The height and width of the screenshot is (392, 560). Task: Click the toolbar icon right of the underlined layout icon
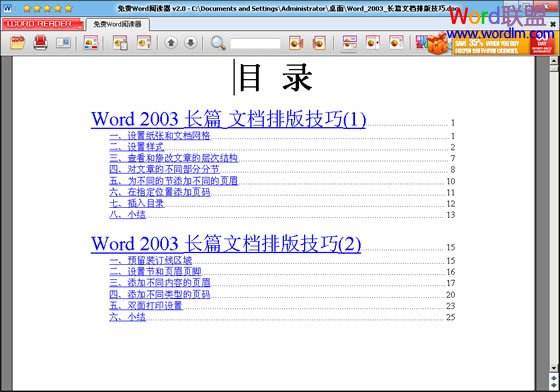coord(372,42)
